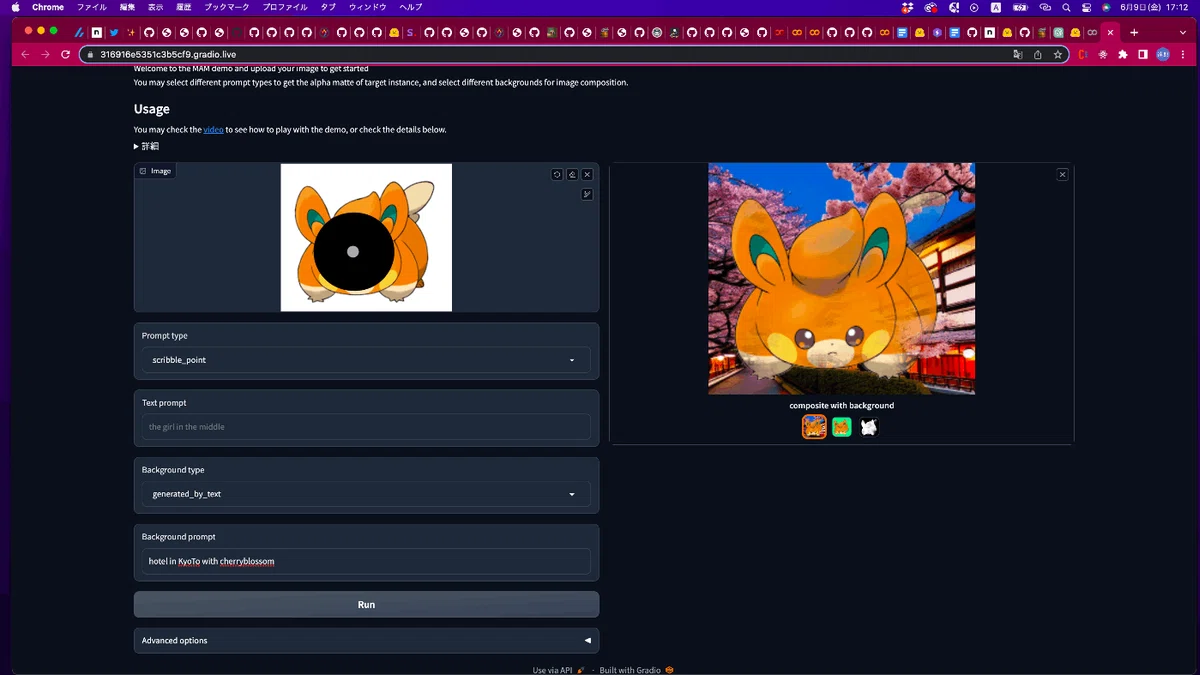Open the ヘルプ menu
Image resolution: width=1200 pixels, height=675 pixels.
[x=411, y=7]
